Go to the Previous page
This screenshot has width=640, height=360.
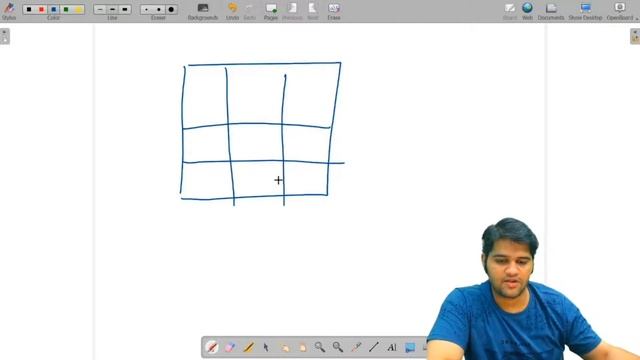click(x=292, y=11)
